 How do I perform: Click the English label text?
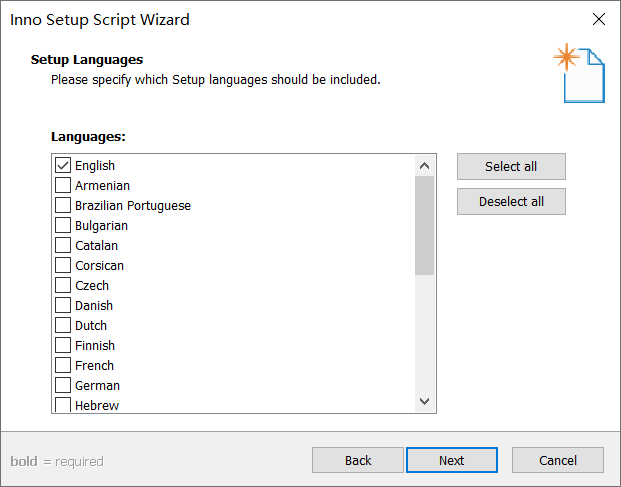(x=95, y=166)
